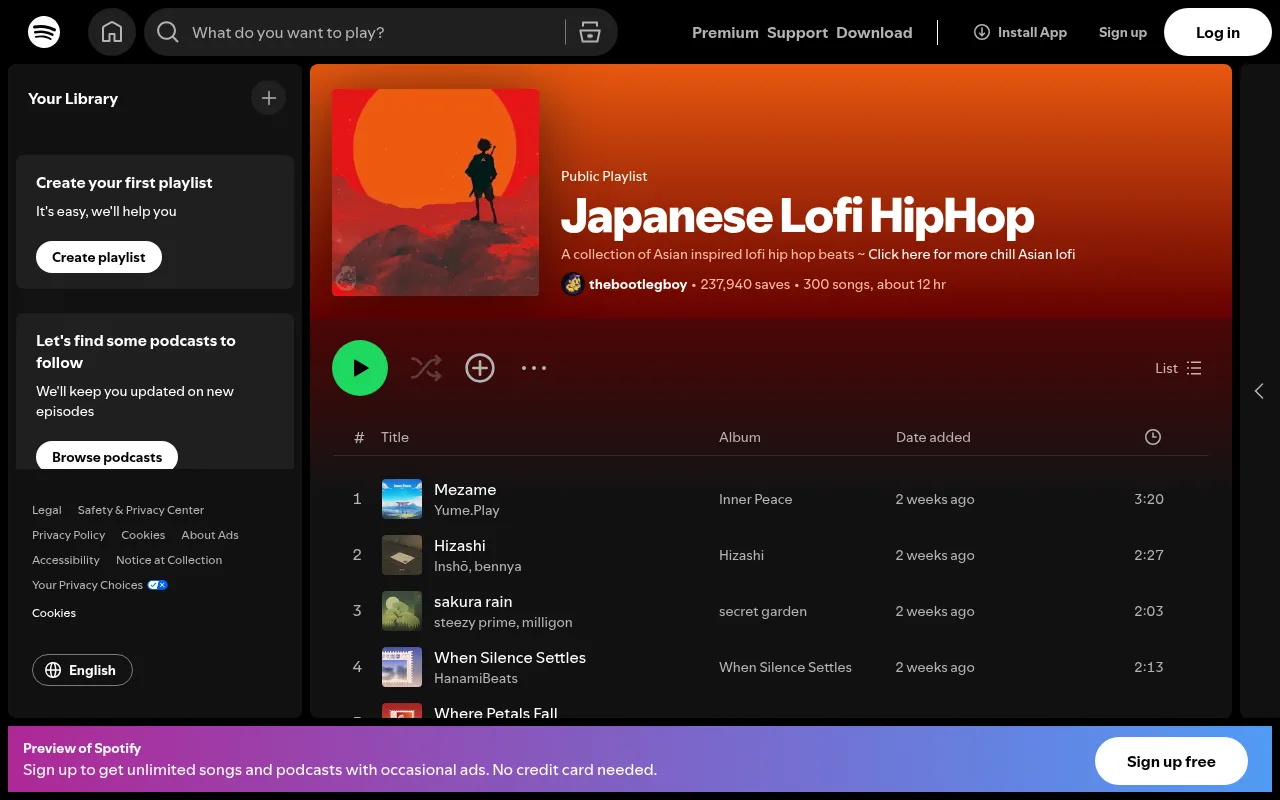
Task: Open the Notice at Collection link
Action: click(169, 560)
